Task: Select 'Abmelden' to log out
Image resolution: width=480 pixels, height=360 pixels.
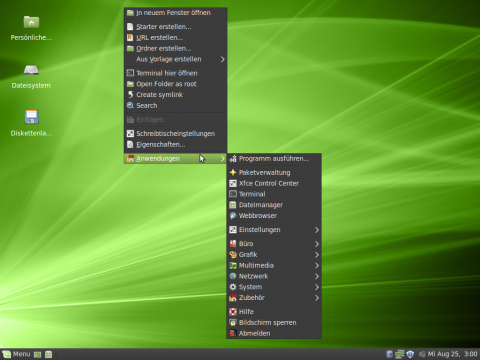Action: click(x=274, y=333)
